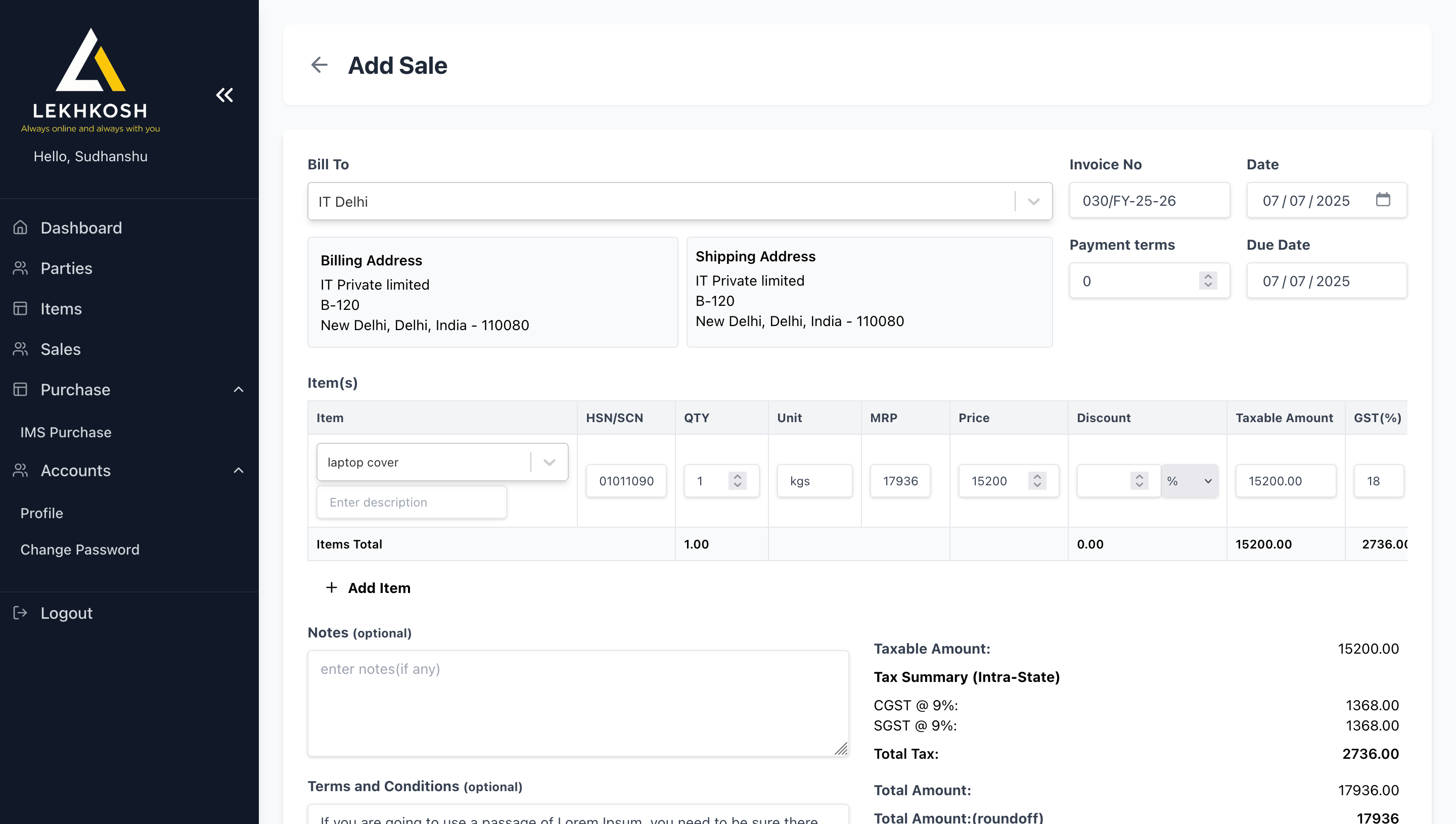The image size is (1456, 824).
Task: Adjust the Price stepper arrows
Action: point(1037,480)
